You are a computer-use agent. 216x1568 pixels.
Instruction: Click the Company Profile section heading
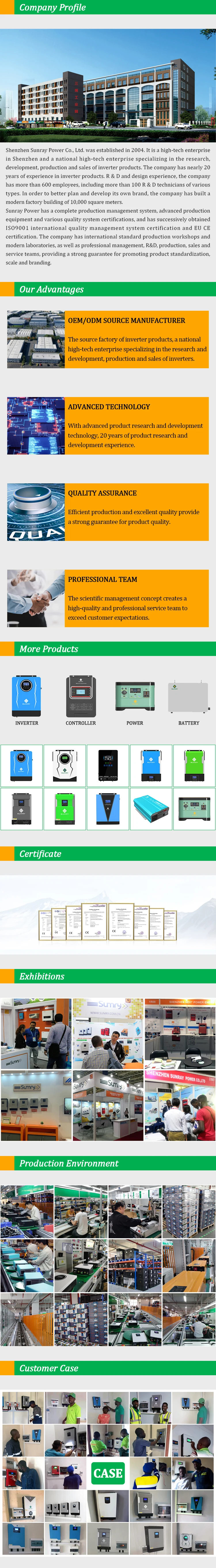(52, 7)
